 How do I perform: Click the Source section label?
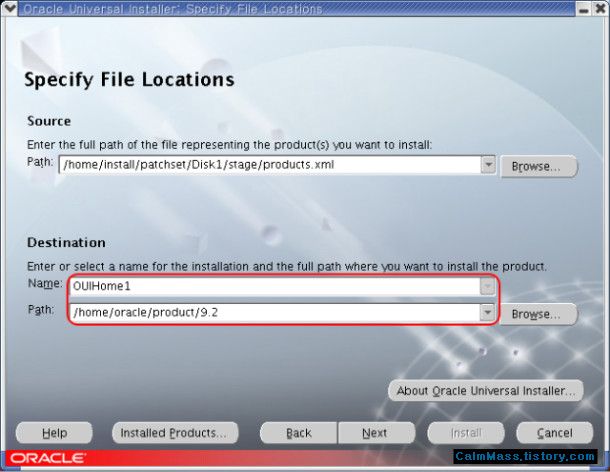coord(49,121)
